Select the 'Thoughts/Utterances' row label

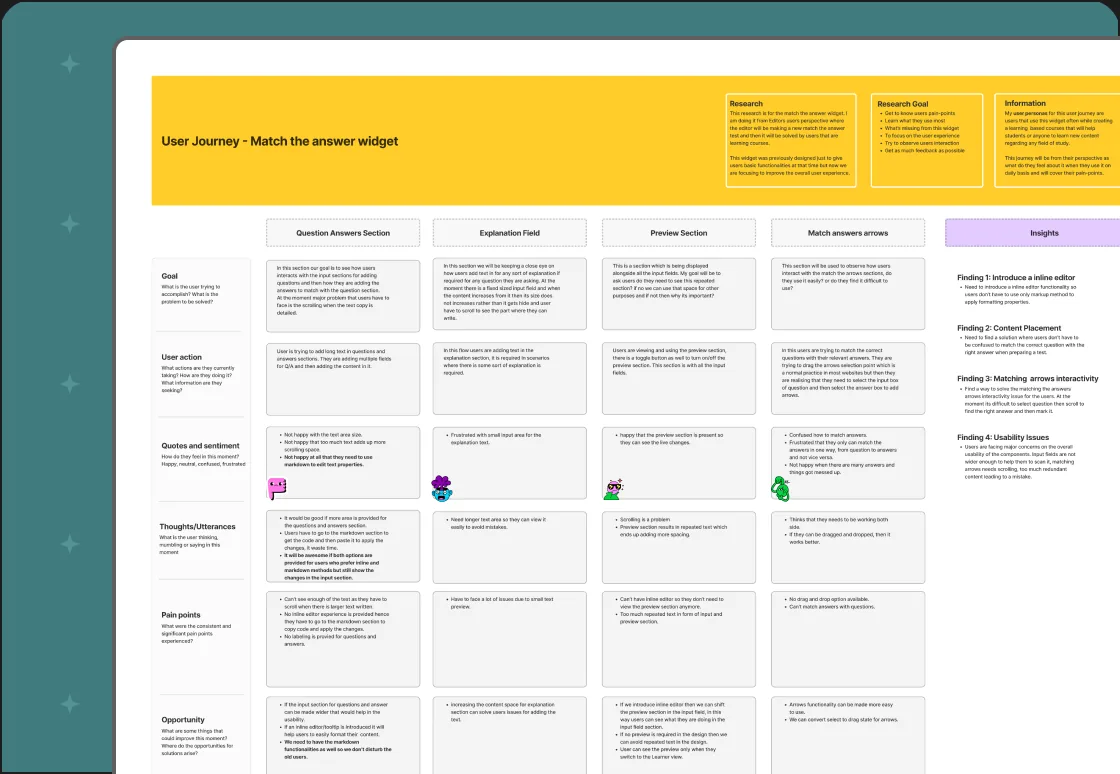pyautogui.click(x=197, y=526)
